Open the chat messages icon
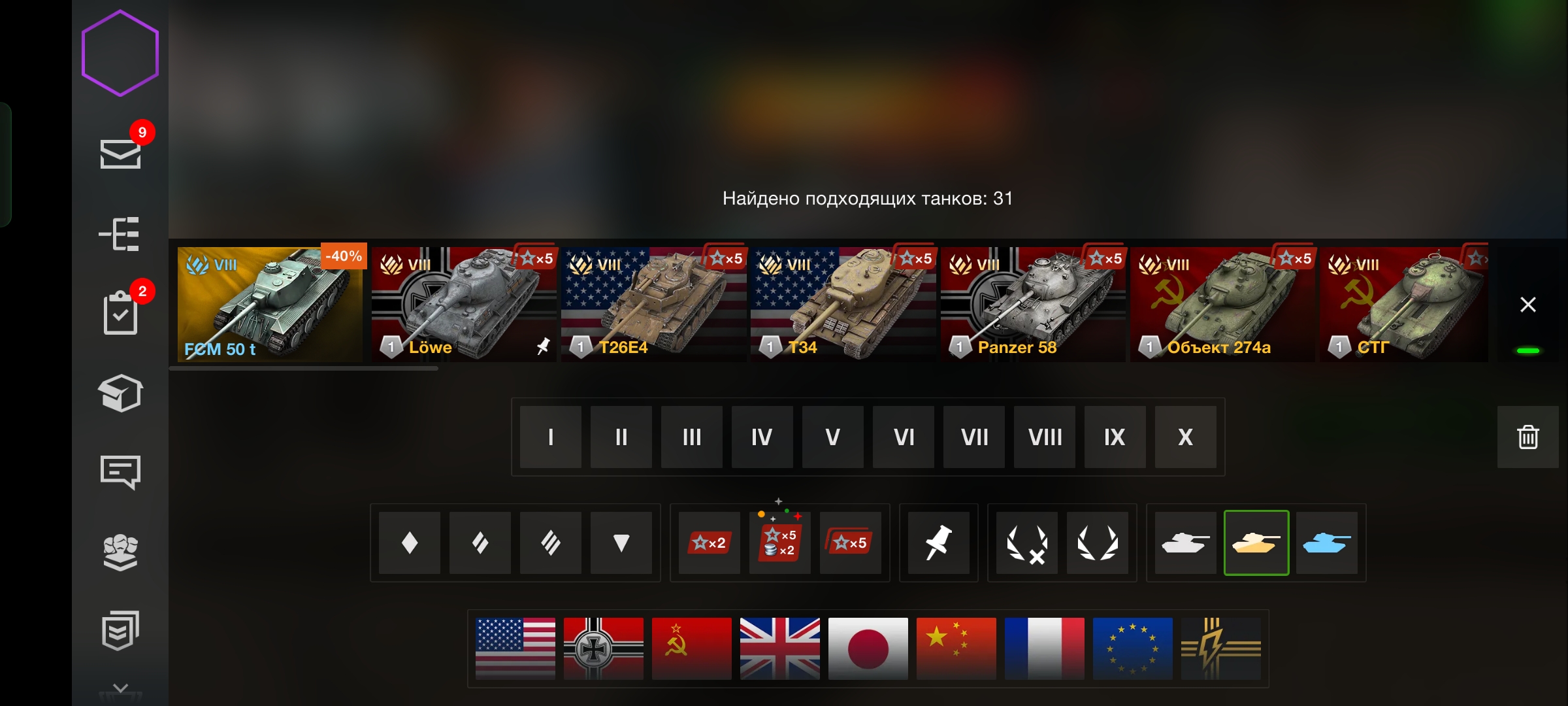Image resolution: width=1568 pixels, height=706 pixels. pyautogui.click(x=120, y=472)
